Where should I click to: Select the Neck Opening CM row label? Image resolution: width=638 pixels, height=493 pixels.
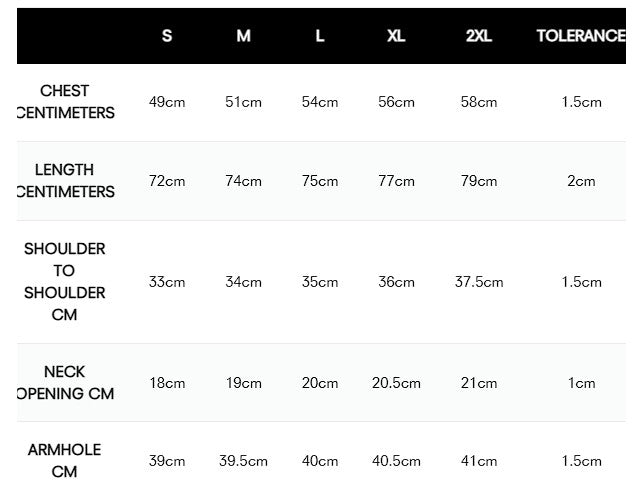66,383
